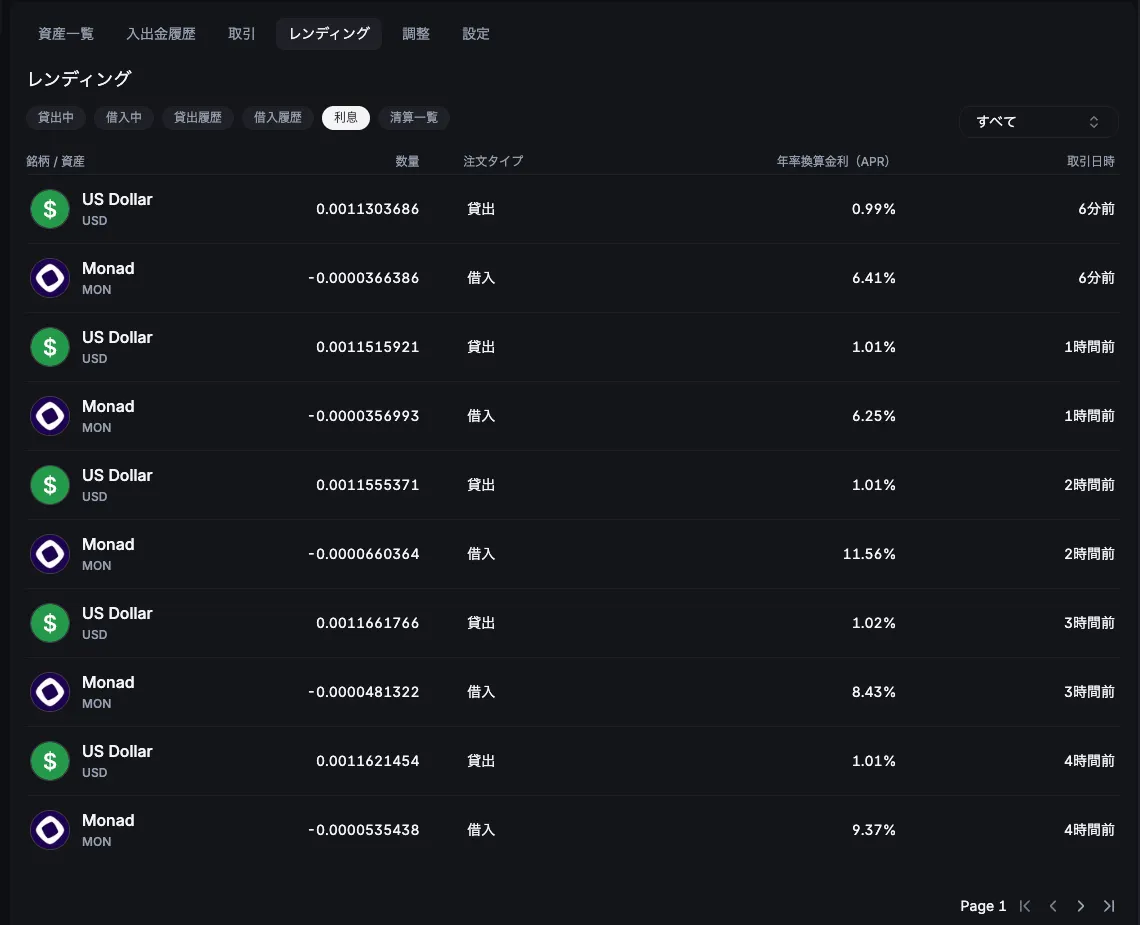
Task: Jump to the last page arrow
Action: point(1108,906)
